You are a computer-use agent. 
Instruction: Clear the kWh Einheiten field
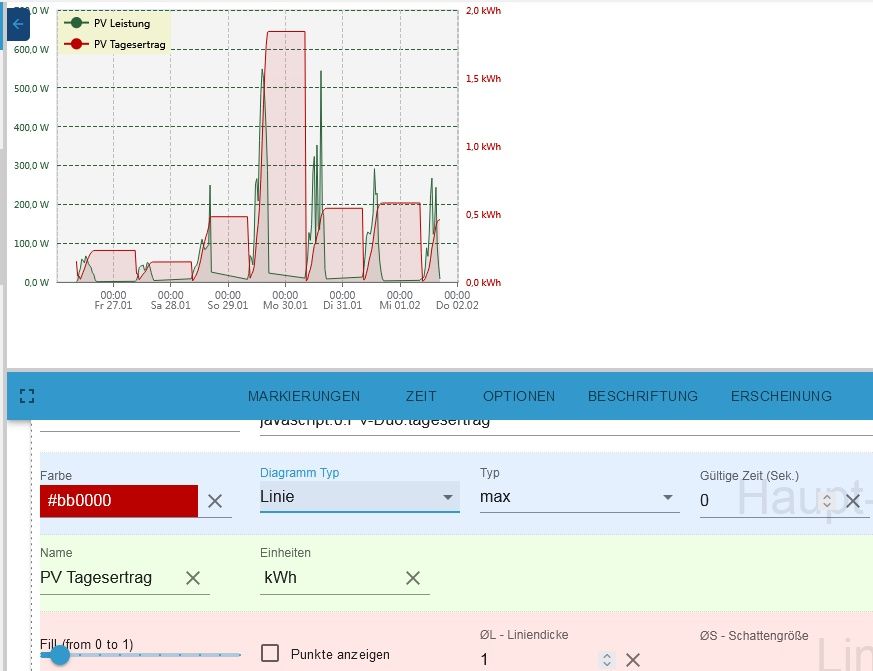coord(413,578)
